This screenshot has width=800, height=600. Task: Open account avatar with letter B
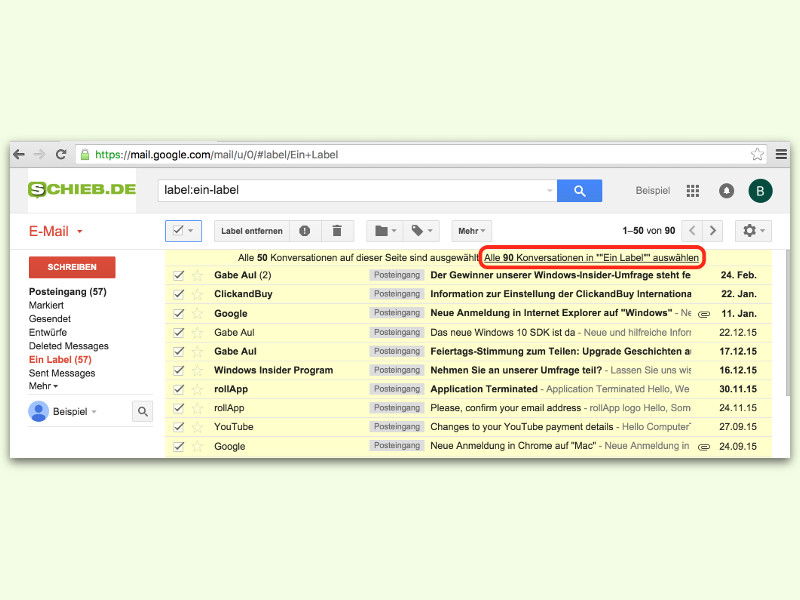(x=760, y=191)
